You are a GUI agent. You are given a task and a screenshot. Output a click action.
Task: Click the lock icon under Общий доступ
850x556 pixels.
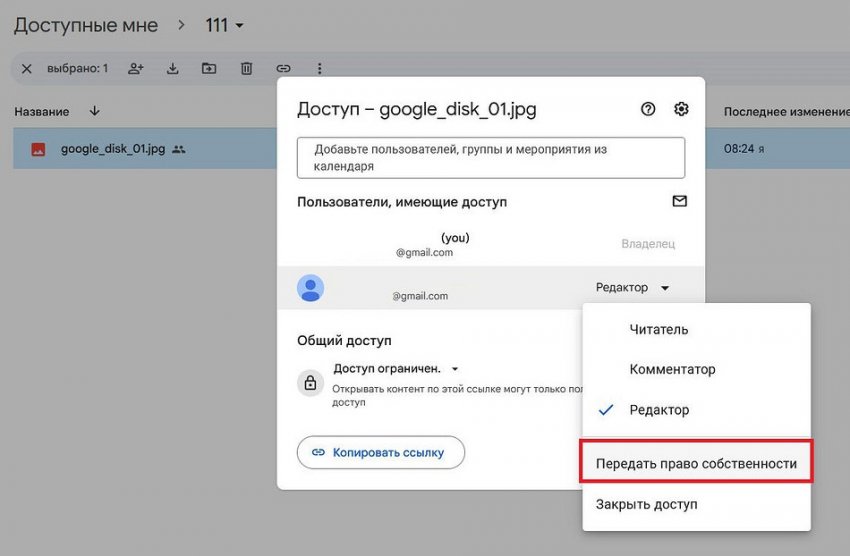310,383
